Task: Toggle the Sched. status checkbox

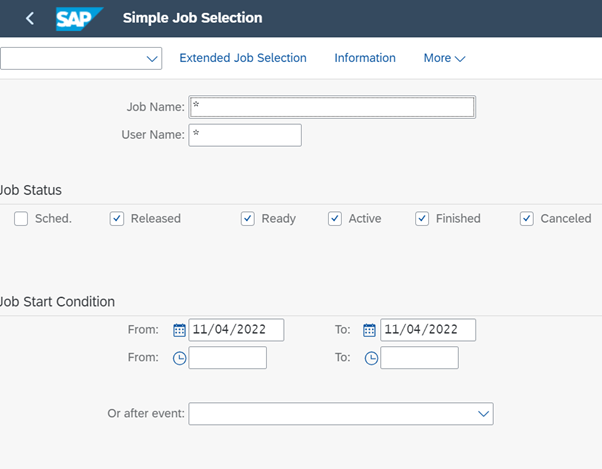Action: pyautogui.click(x=21, y=219)
